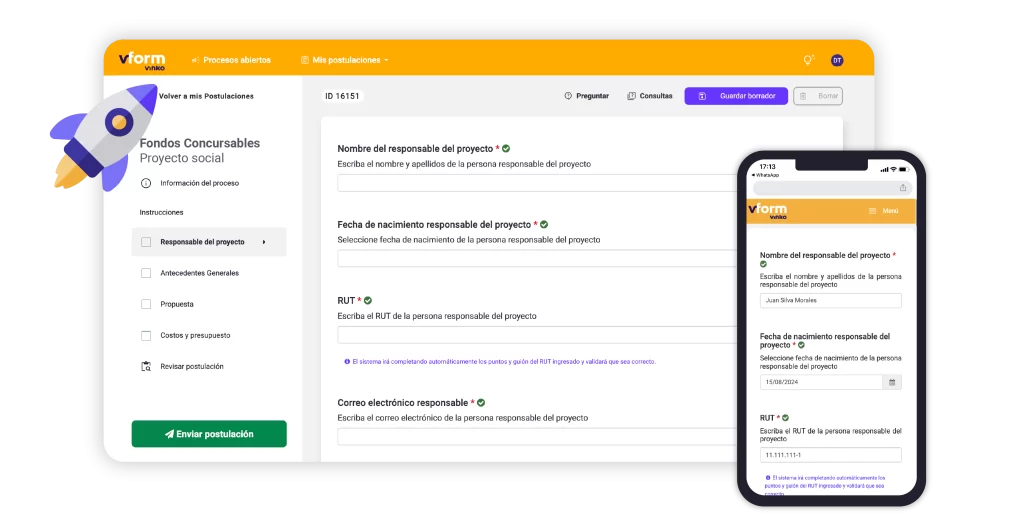Click the green check beside Correo electrónico label

tap(481, 403)
